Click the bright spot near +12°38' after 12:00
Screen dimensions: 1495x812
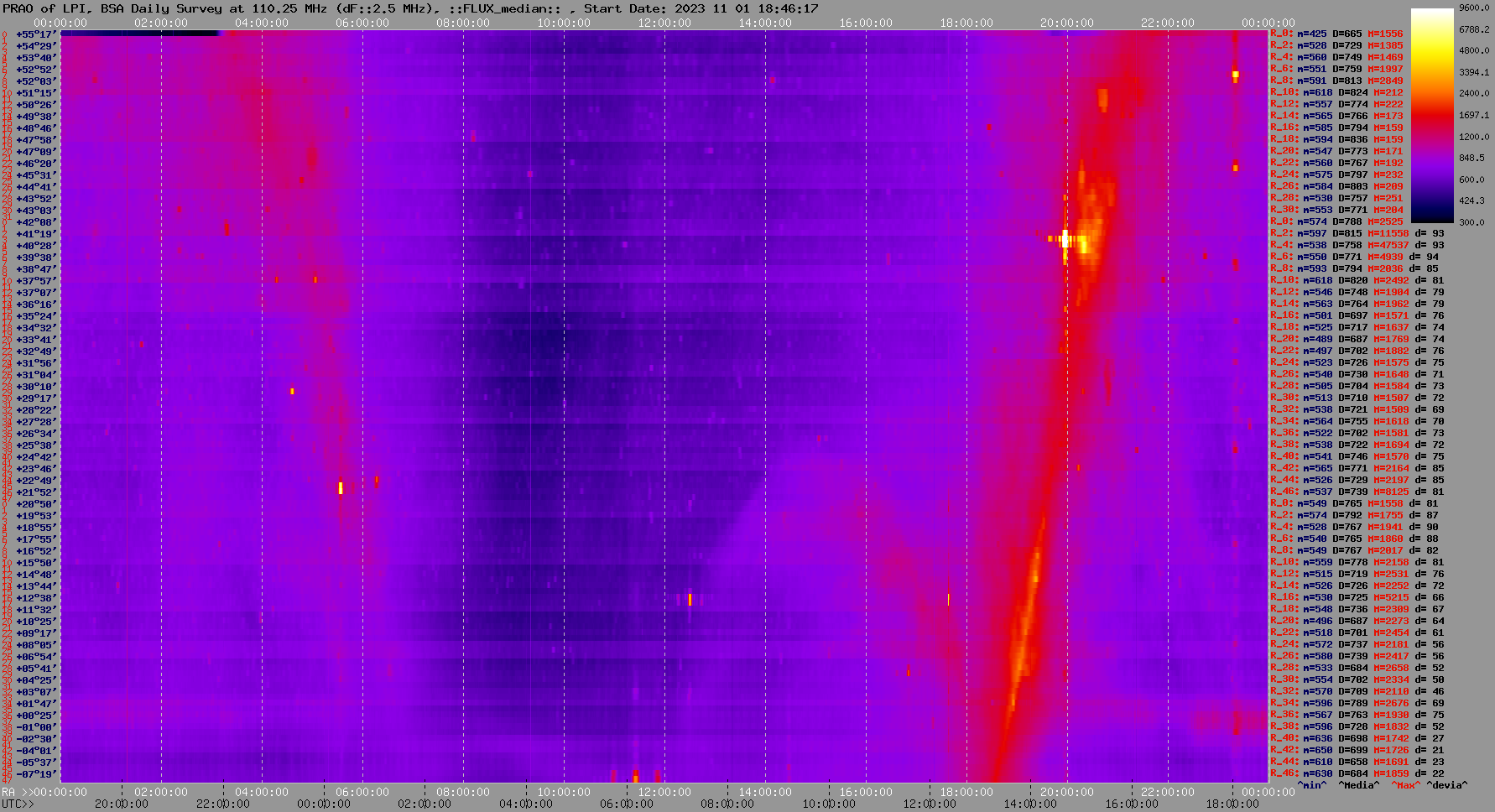690,599
